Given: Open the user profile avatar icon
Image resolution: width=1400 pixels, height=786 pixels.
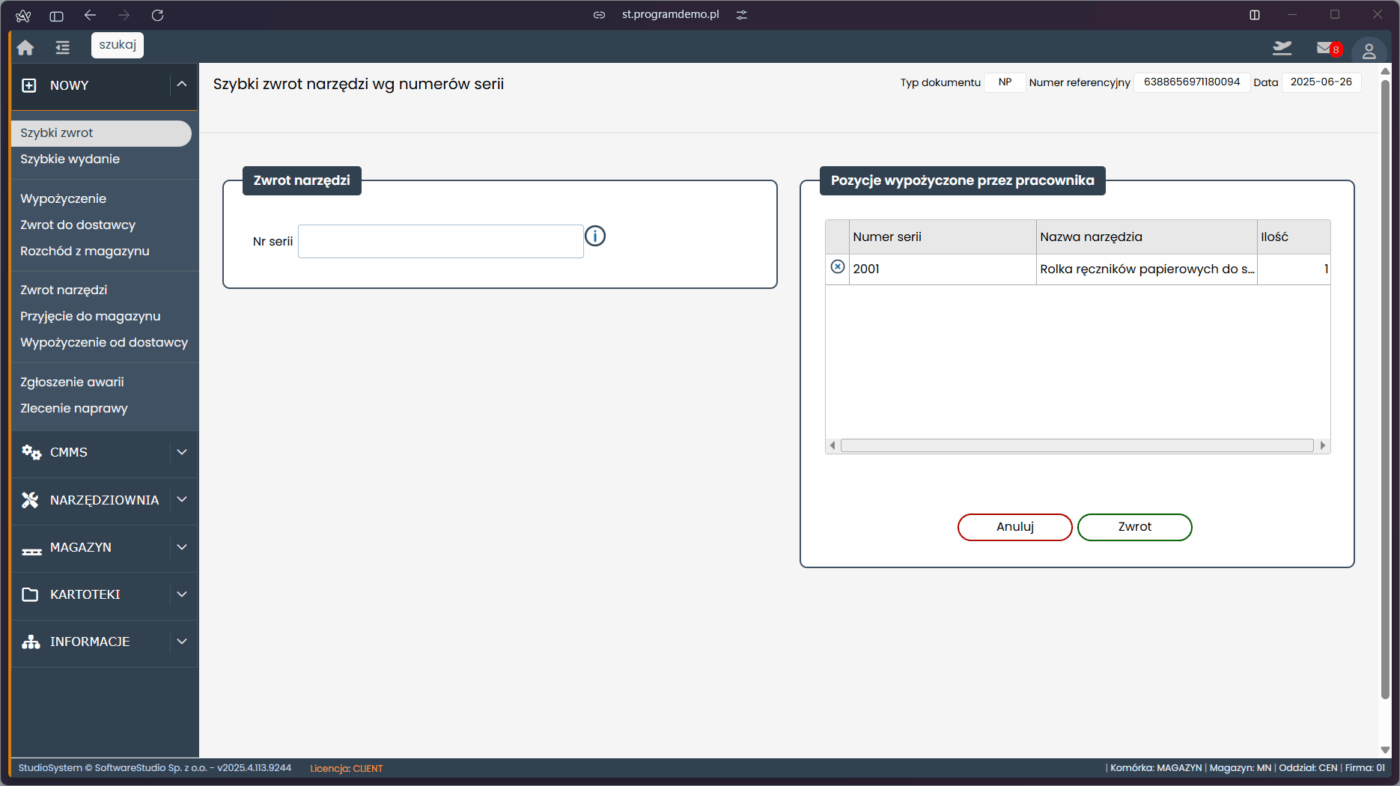Looking at the screenshot, I should 1369,51.
